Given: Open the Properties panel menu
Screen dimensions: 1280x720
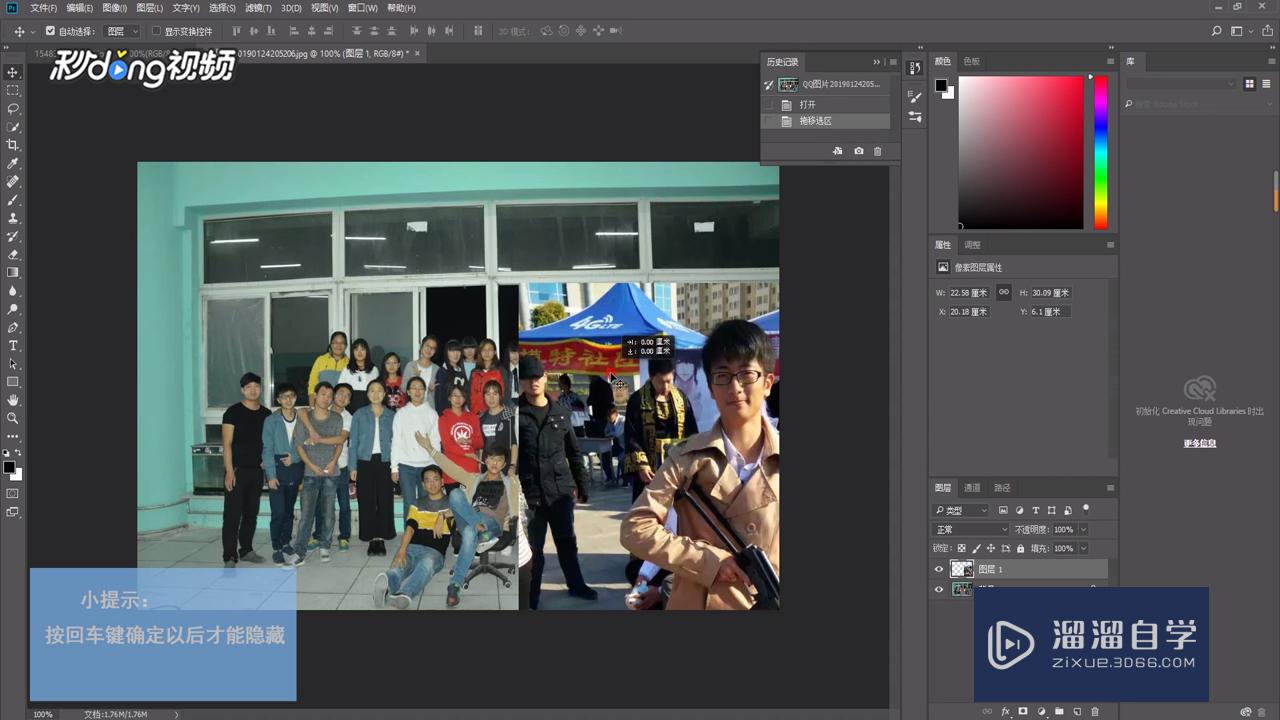Looking at the screenshot, I should tap(1110, 245).
